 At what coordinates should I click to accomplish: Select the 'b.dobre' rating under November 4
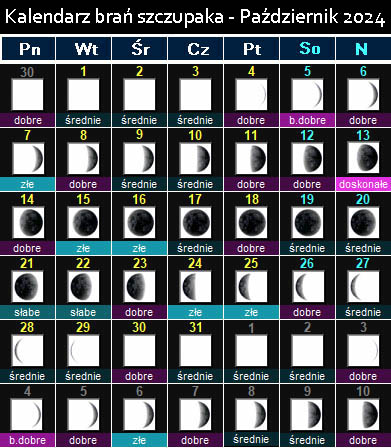27,440
